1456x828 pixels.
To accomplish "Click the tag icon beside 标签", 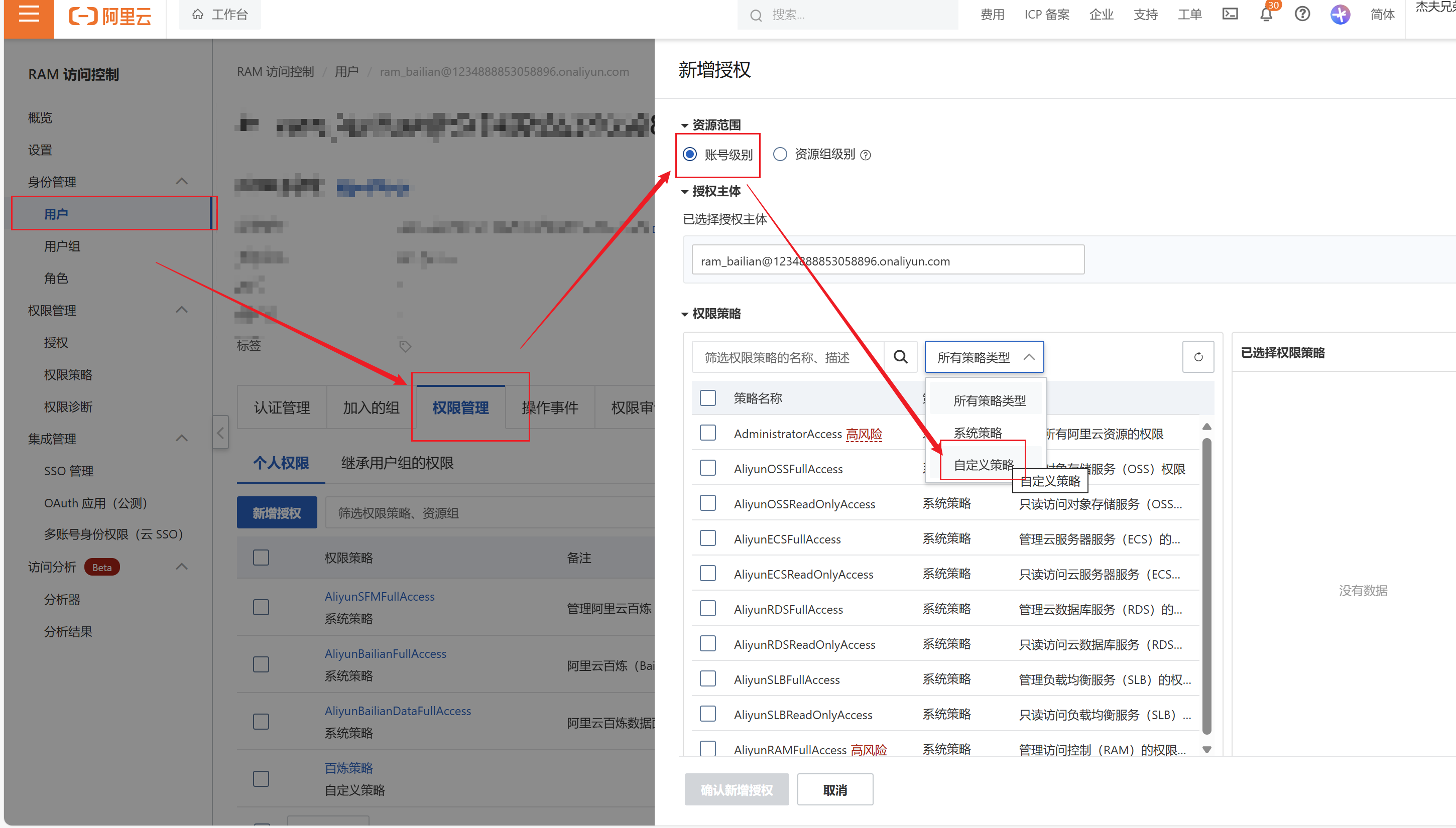I will (x=405, y=346).
